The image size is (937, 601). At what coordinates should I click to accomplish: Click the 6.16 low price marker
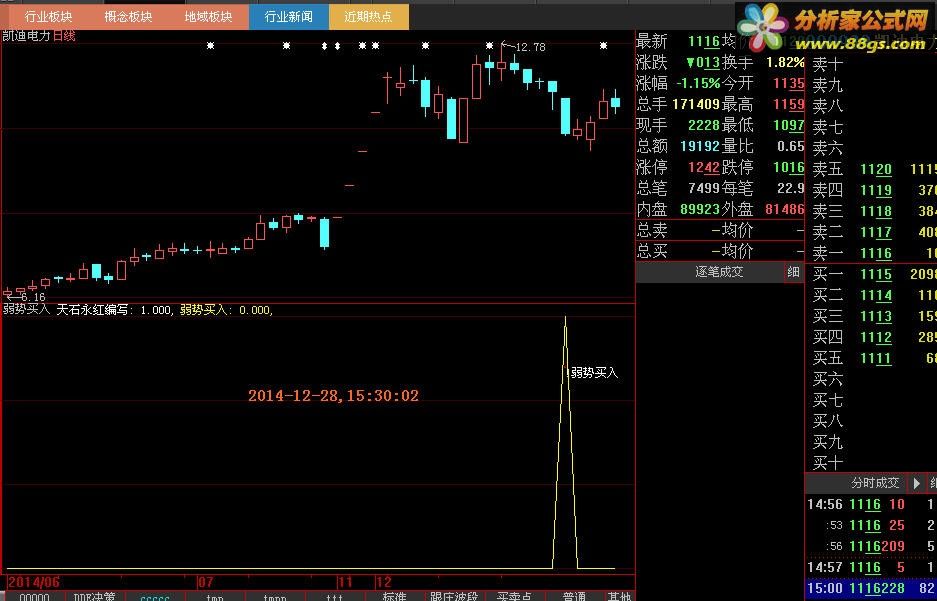(33, 297)
